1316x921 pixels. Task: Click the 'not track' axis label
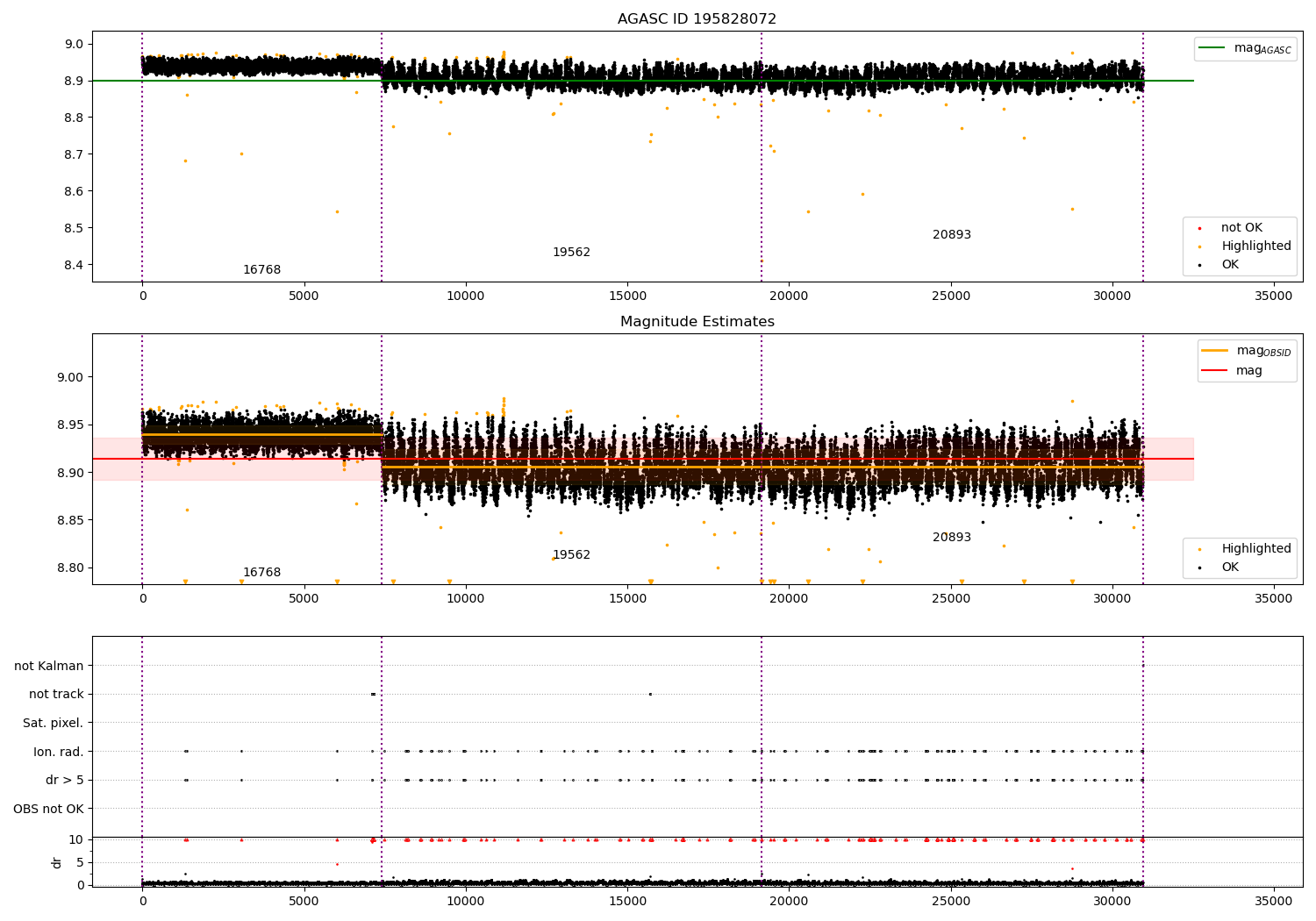[56, 695]
